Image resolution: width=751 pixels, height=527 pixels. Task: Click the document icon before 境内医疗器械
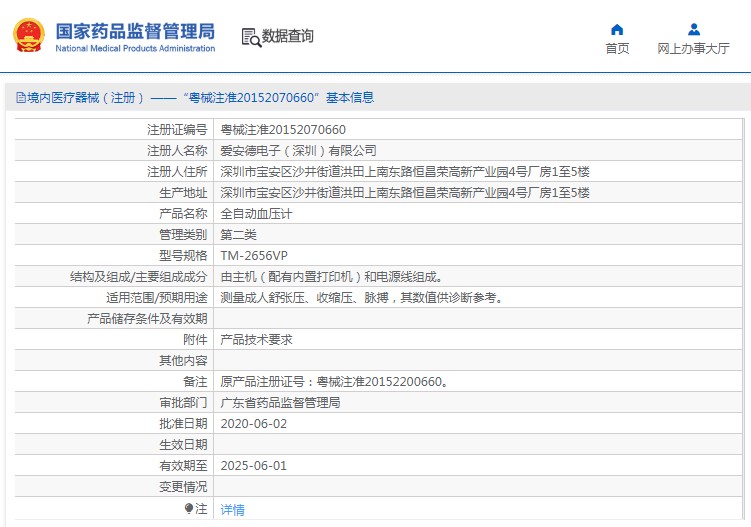pos(21,98)
